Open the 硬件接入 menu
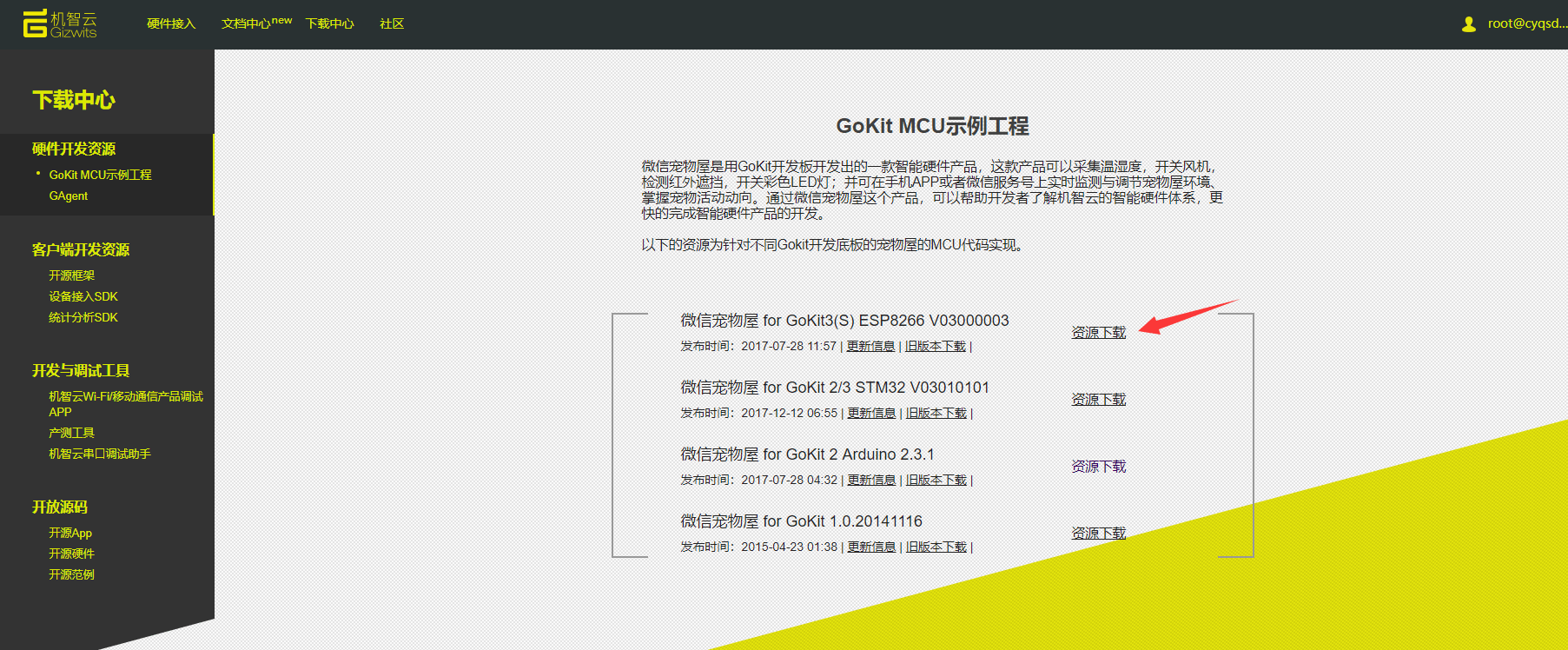This screenshot has height=650, width=1568. [171, 23]
